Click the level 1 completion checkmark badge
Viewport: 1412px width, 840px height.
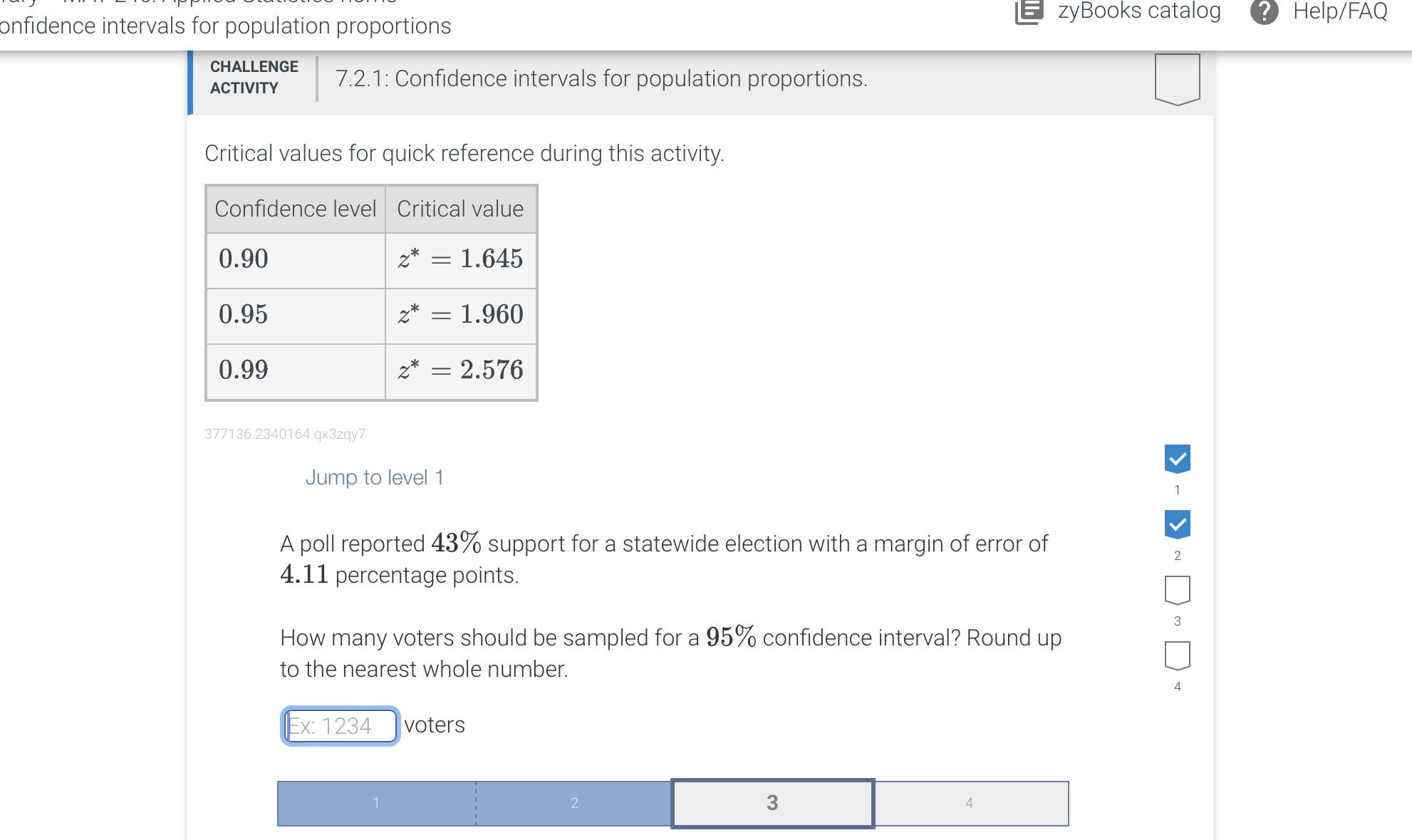coord(1177,459)
